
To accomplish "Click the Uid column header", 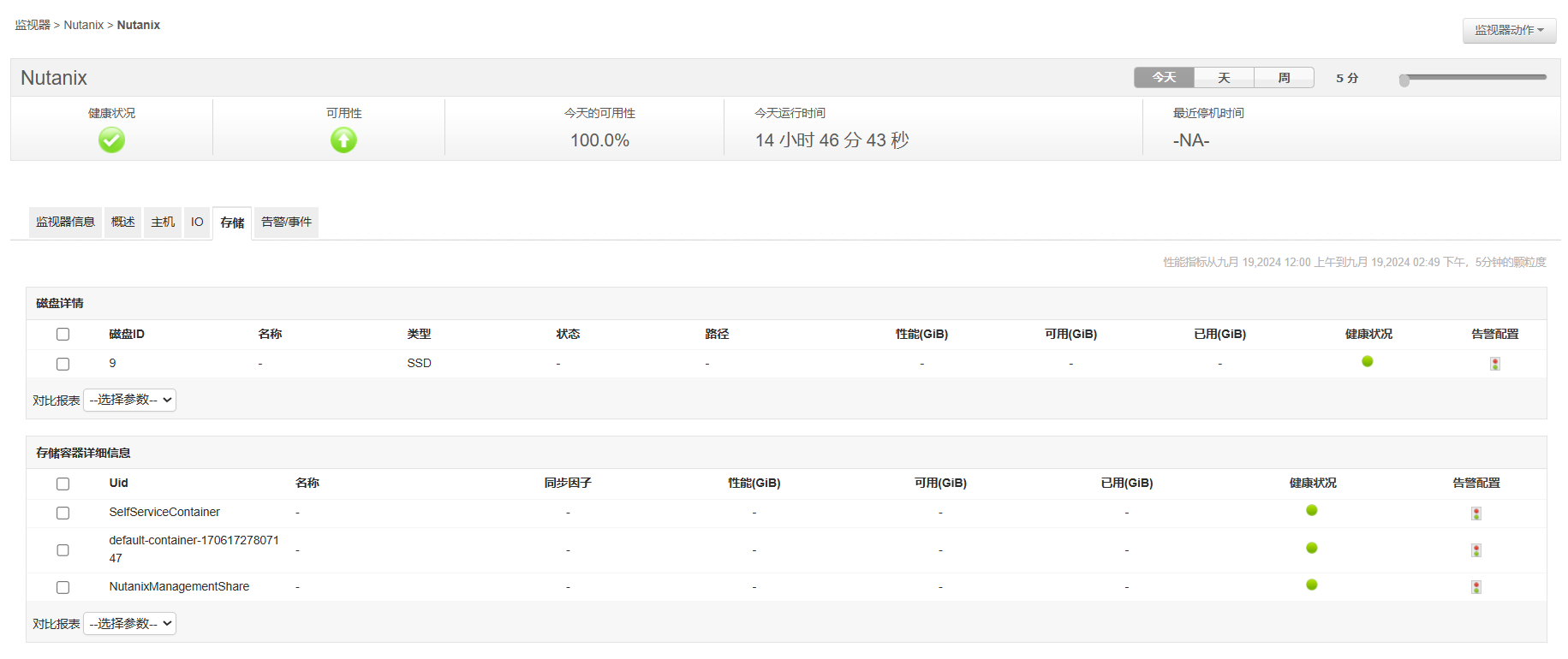I will point(118,483).
